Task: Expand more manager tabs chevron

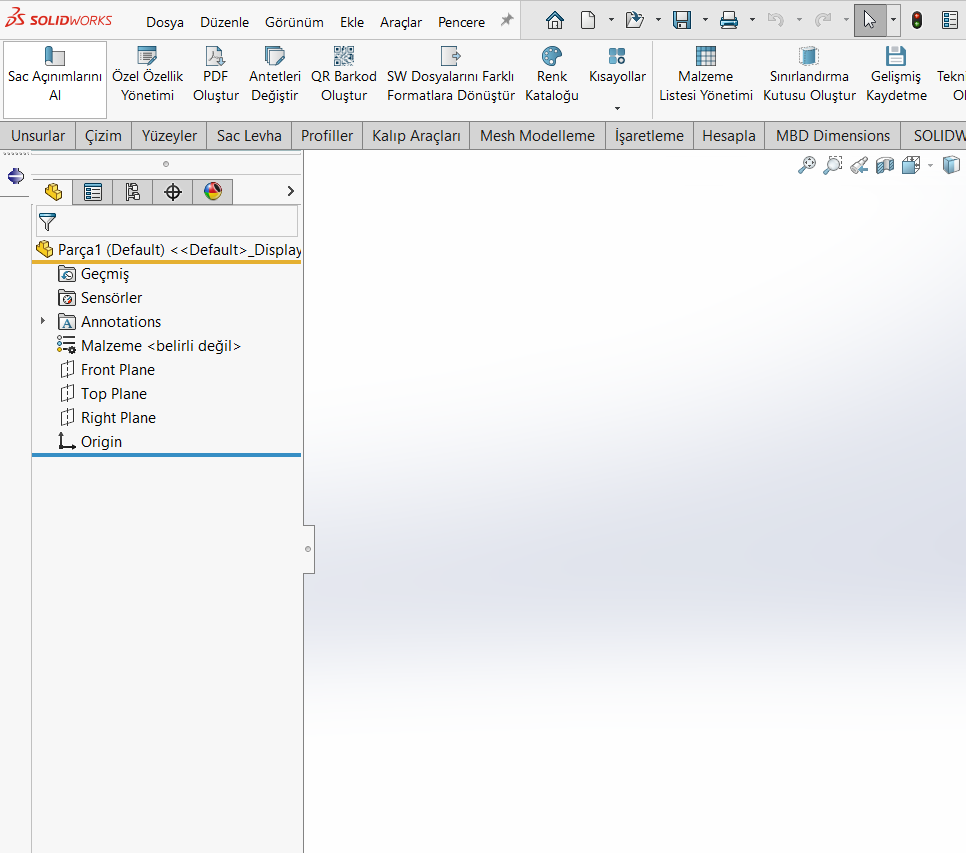Action: pos(291,192)
